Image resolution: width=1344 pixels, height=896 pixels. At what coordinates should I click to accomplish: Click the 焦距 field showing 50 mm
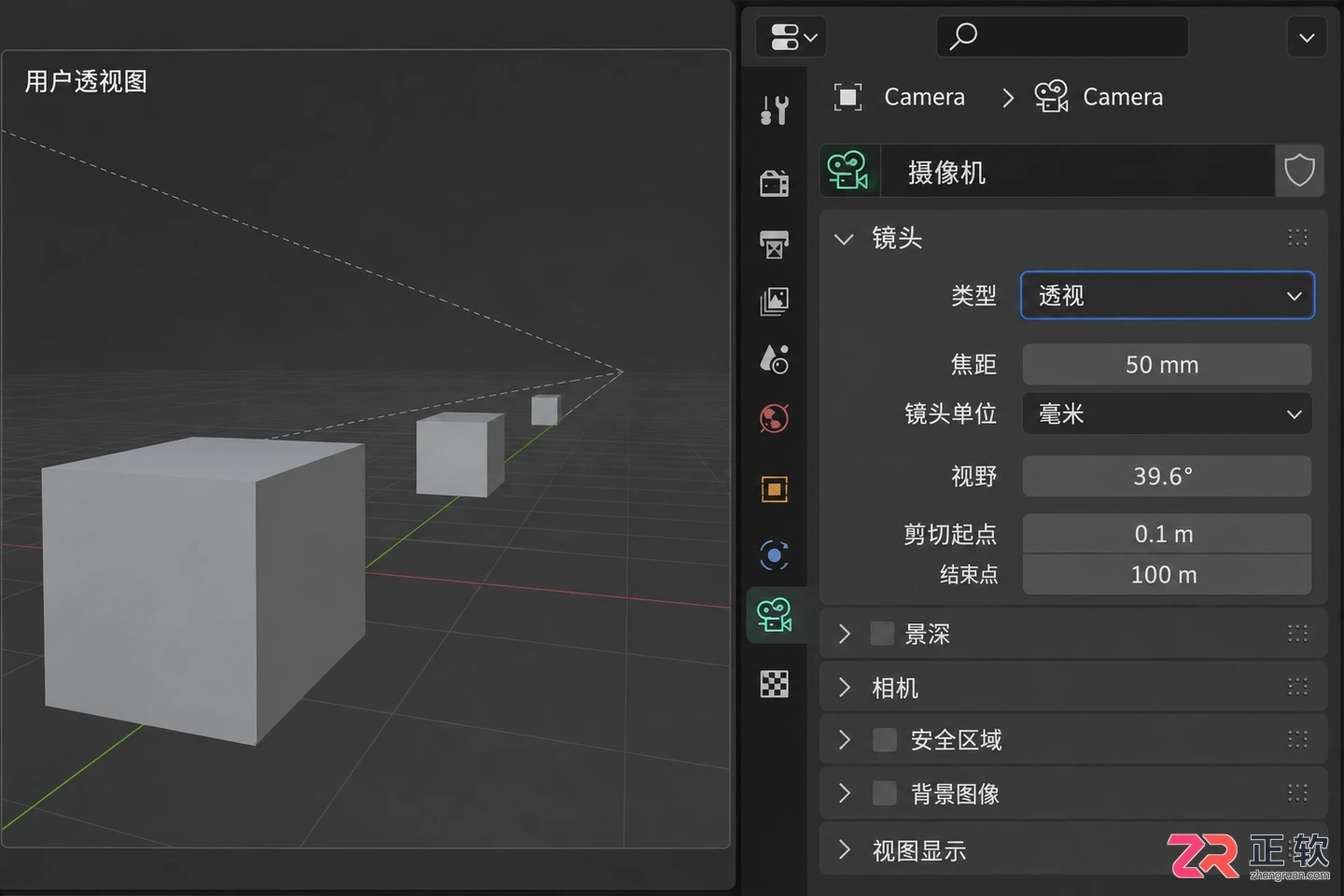(1168, 365)
